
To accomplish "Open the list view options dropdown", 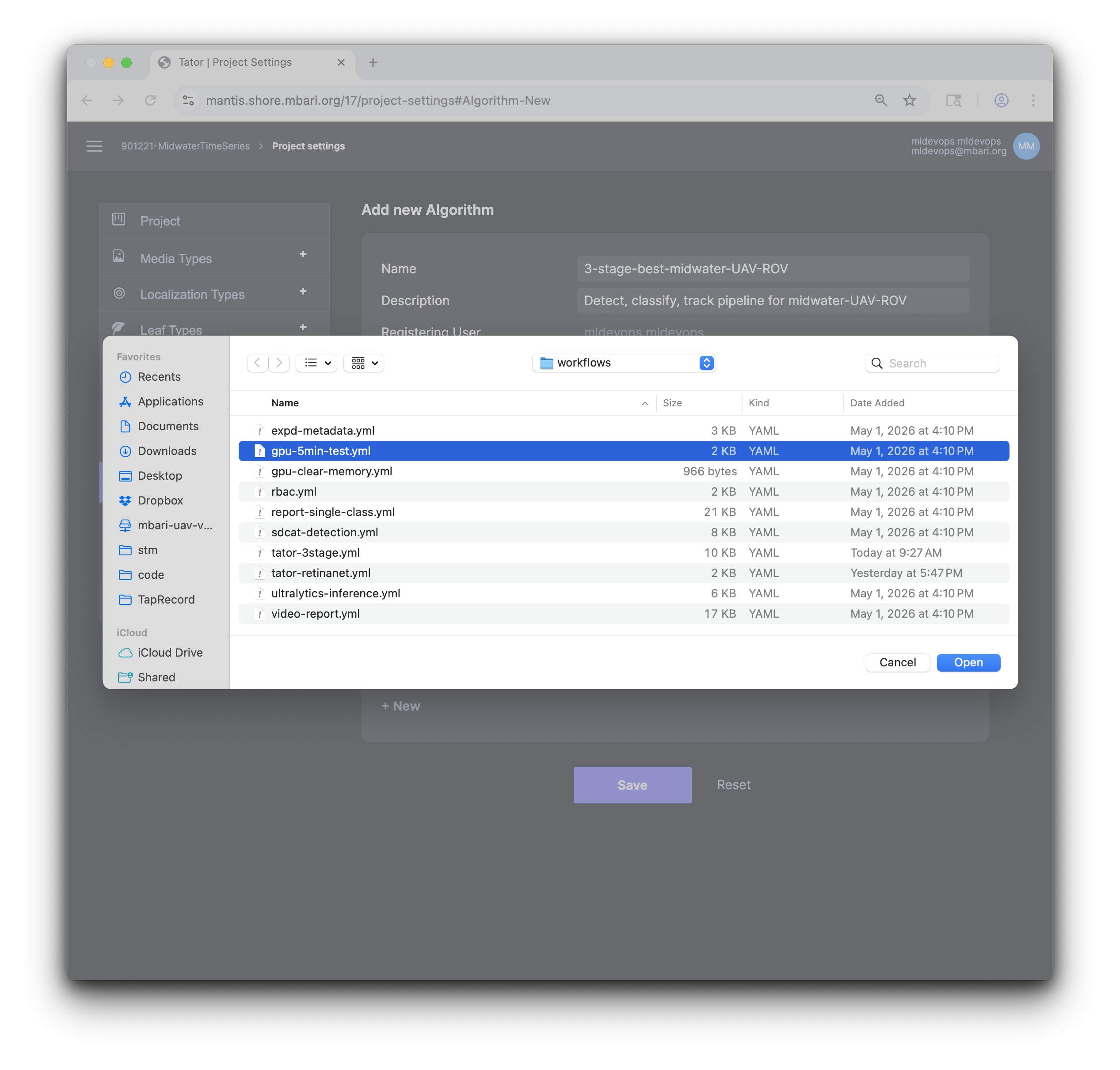I will [x=317, y=363].
